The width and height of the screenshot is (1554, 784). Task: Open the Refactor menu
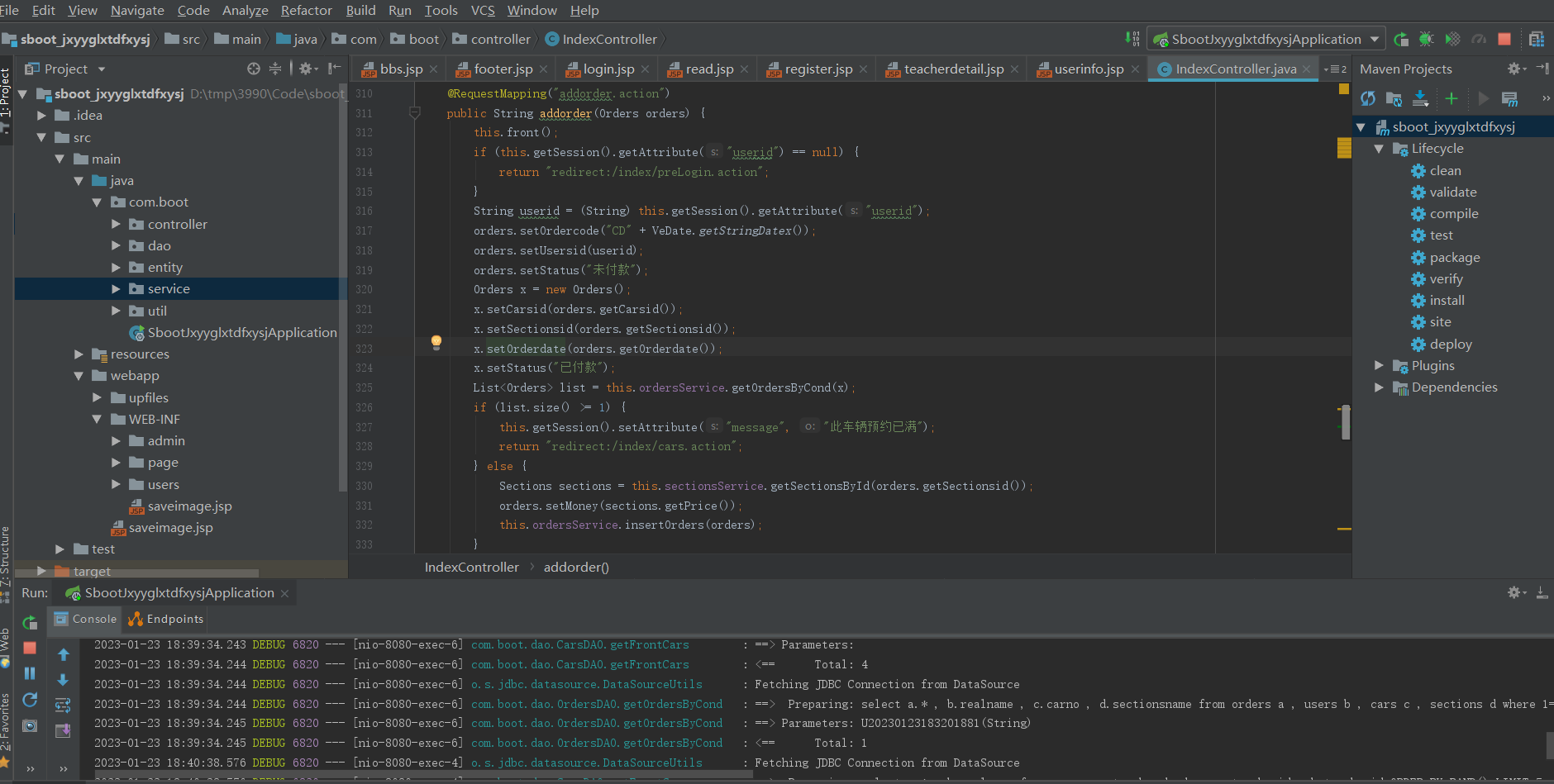pos(306,10)
